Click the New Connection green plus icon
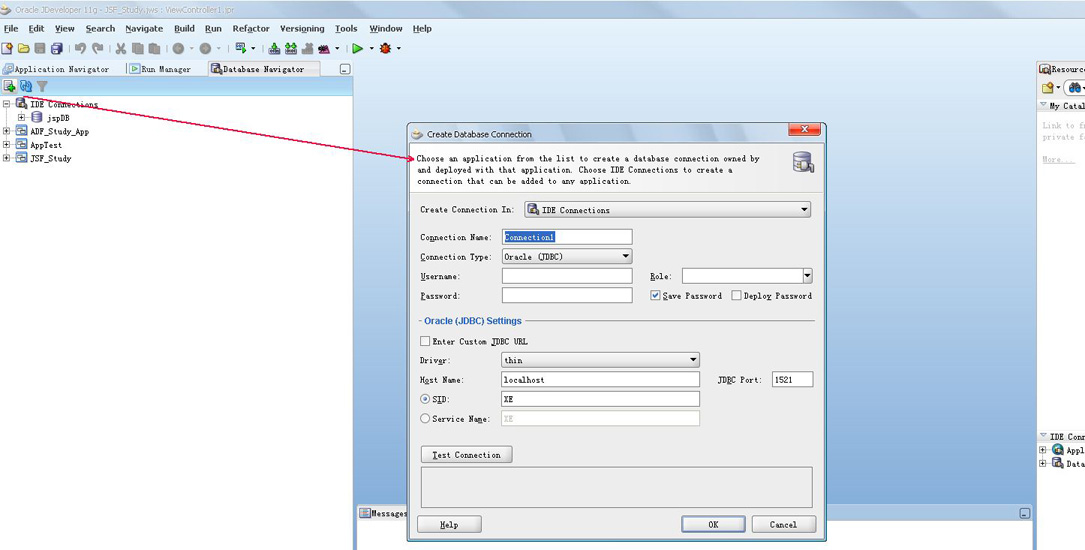 pyautogui.click(x=9, y=86)
